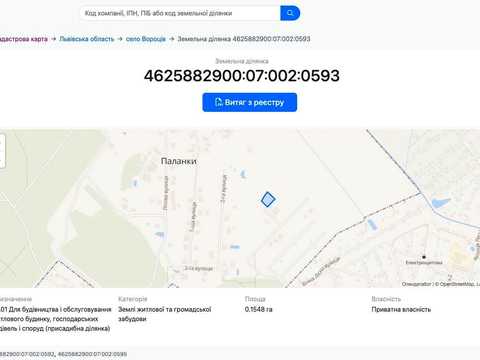This screenshot has width=480, height=360.
Task: Open the Львівська область breadcrumb link
Action: click(x=87, y=39)
